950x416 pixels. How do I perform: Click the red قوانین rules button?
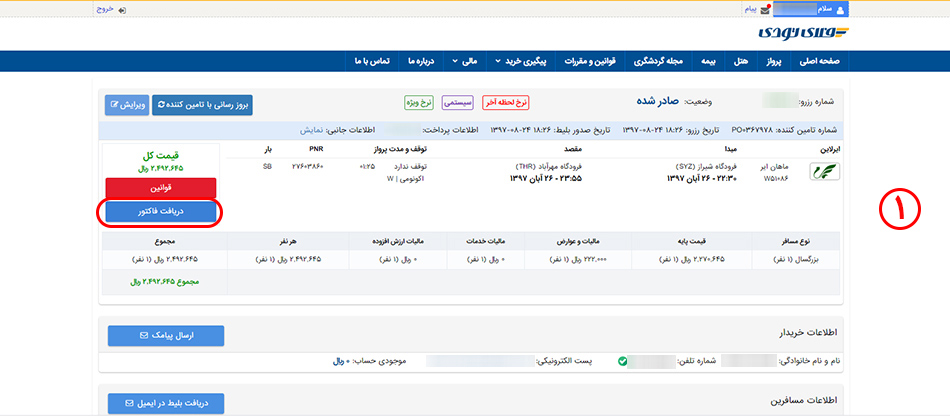(x=161, y=188)
